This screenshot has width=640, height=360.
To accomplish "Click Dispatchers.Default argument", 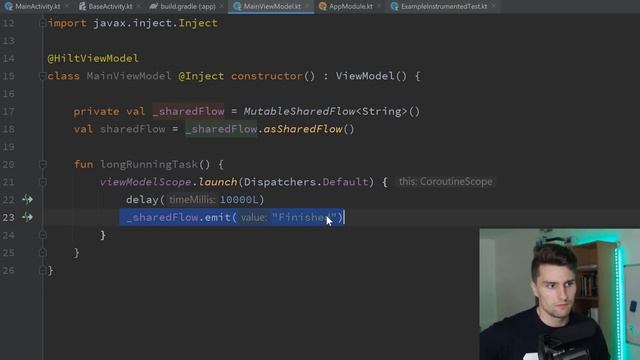I will (306, 182).
